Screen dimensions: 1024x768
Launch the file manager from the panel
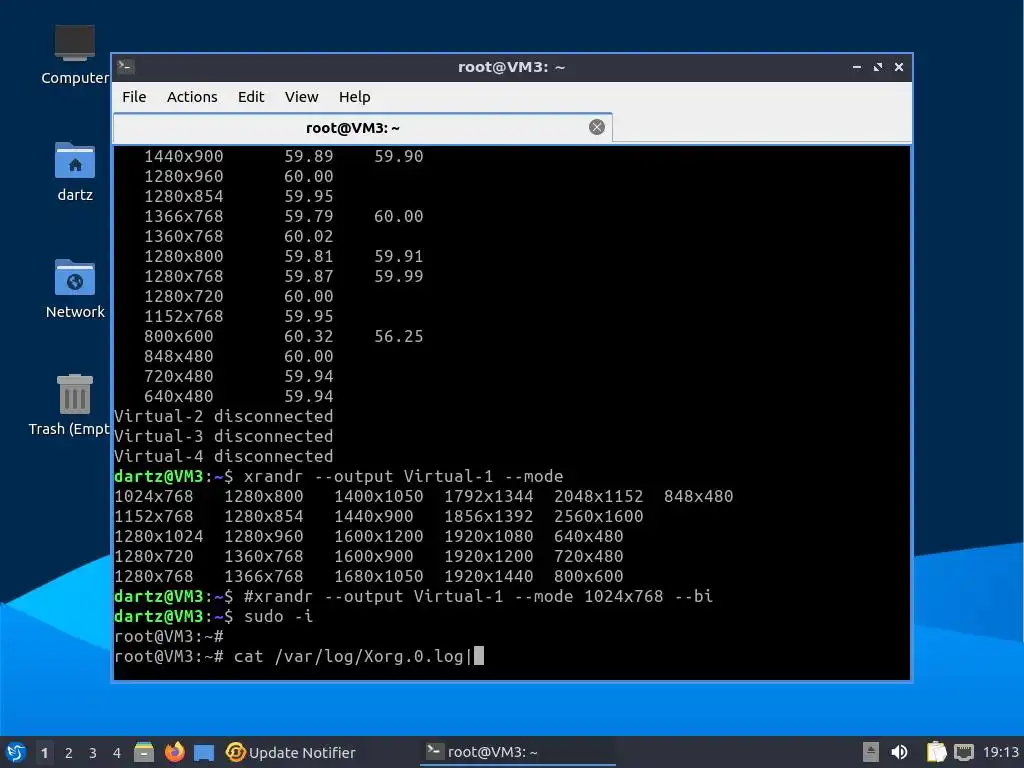point(144,752)
